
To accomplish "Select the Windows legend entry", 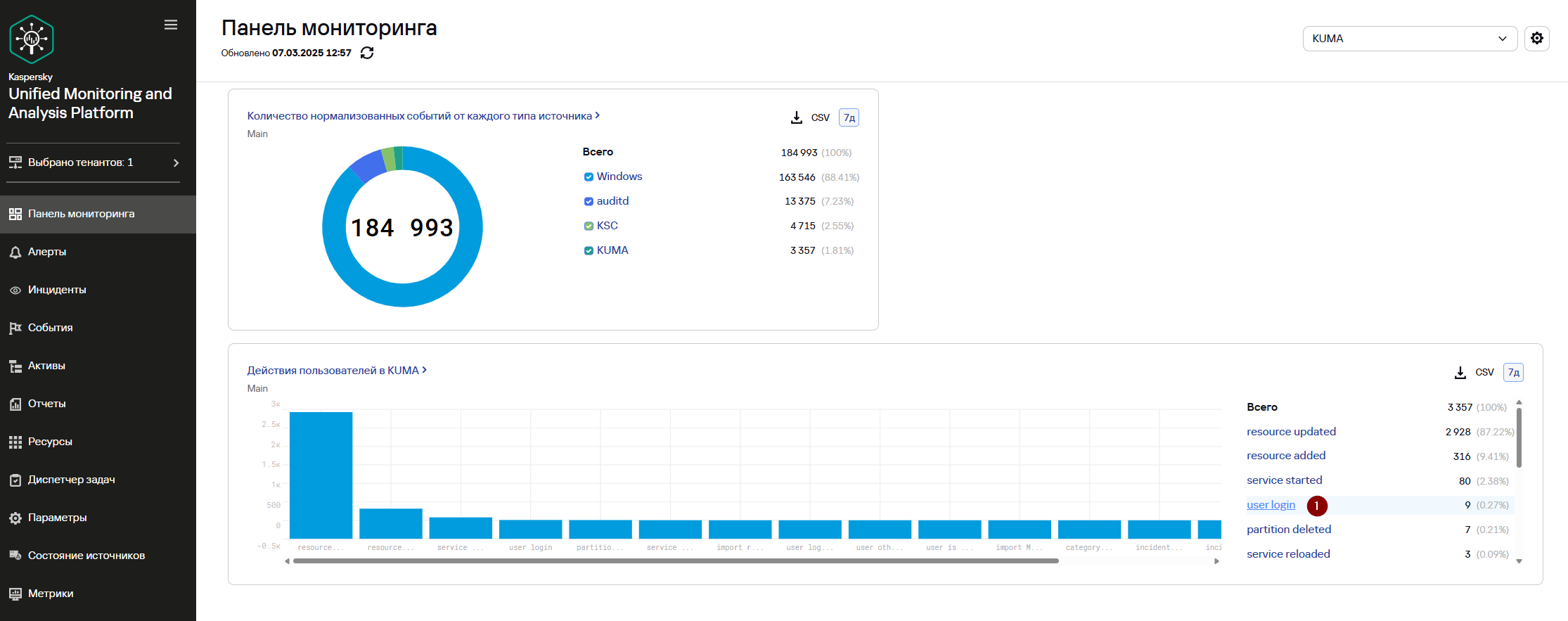I will pos(619,177).
